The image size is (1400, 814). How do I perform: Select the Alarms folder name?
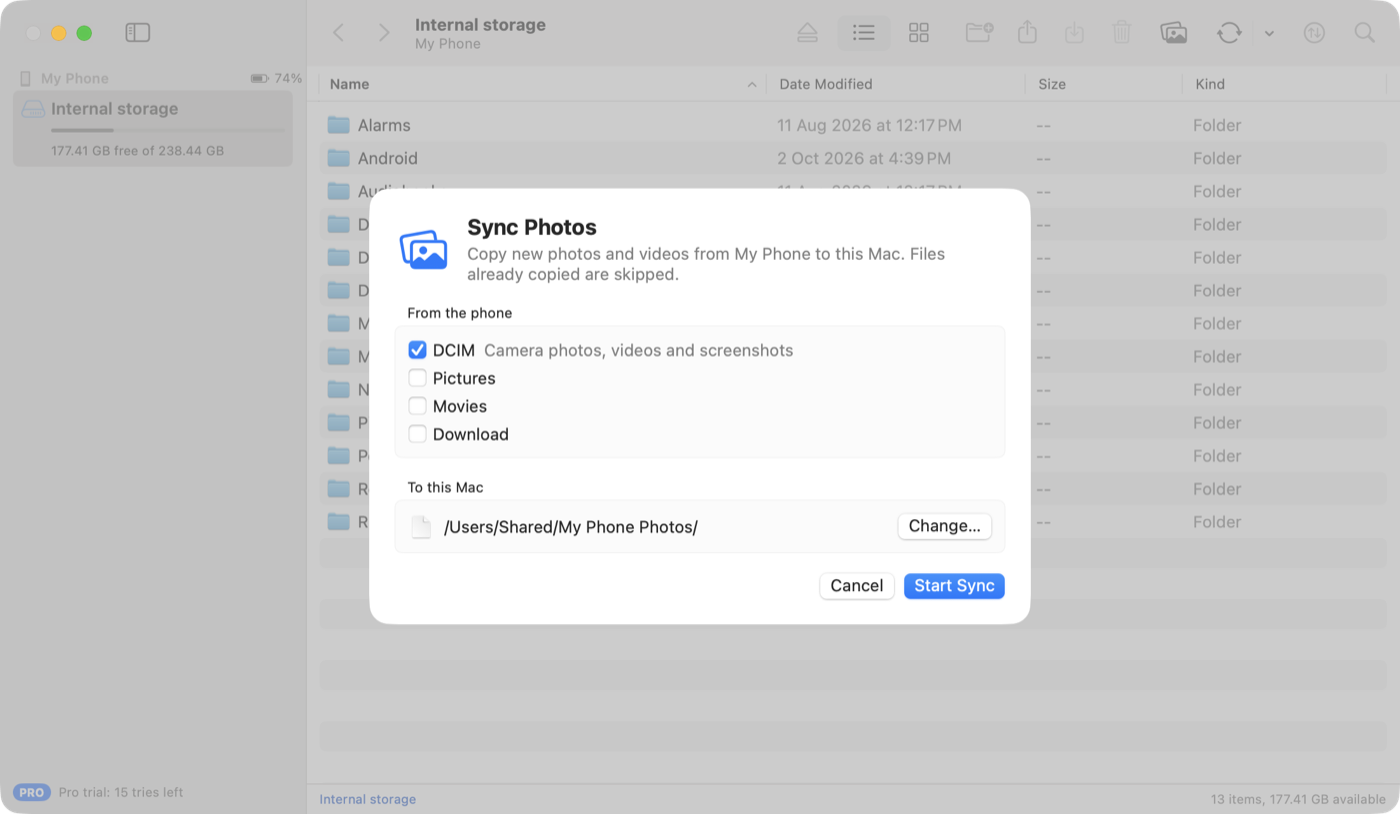(x=384, y=125)
